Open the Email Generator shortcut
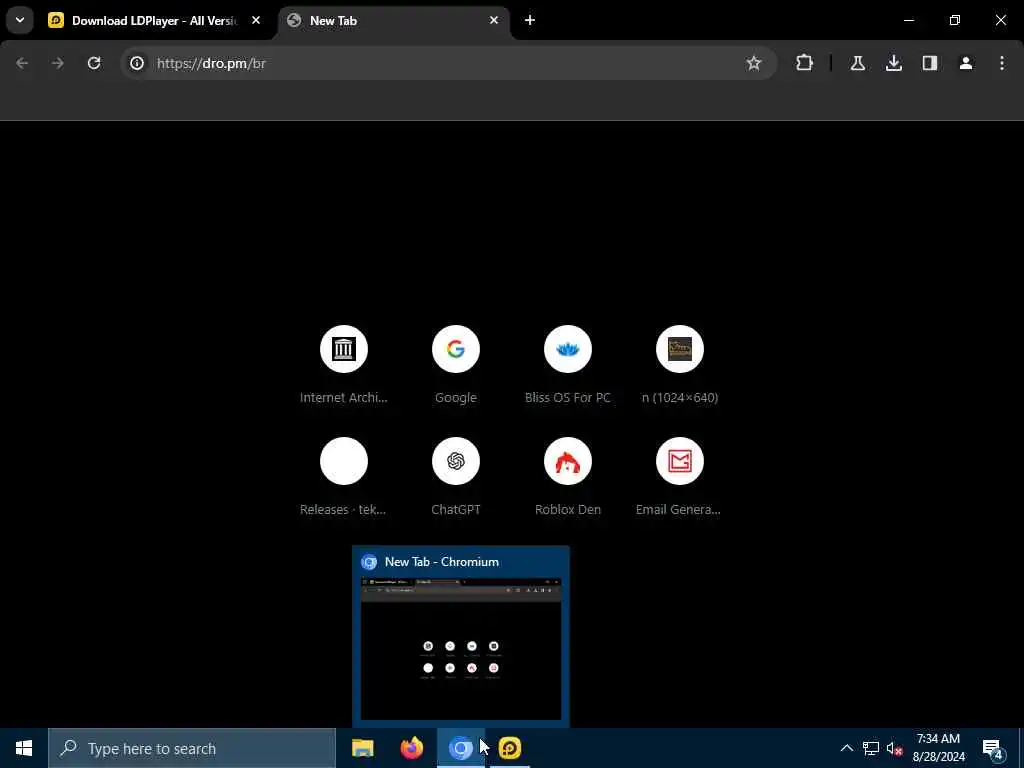Viewport: 1024px width, 768px height. [x=680, y=477]
